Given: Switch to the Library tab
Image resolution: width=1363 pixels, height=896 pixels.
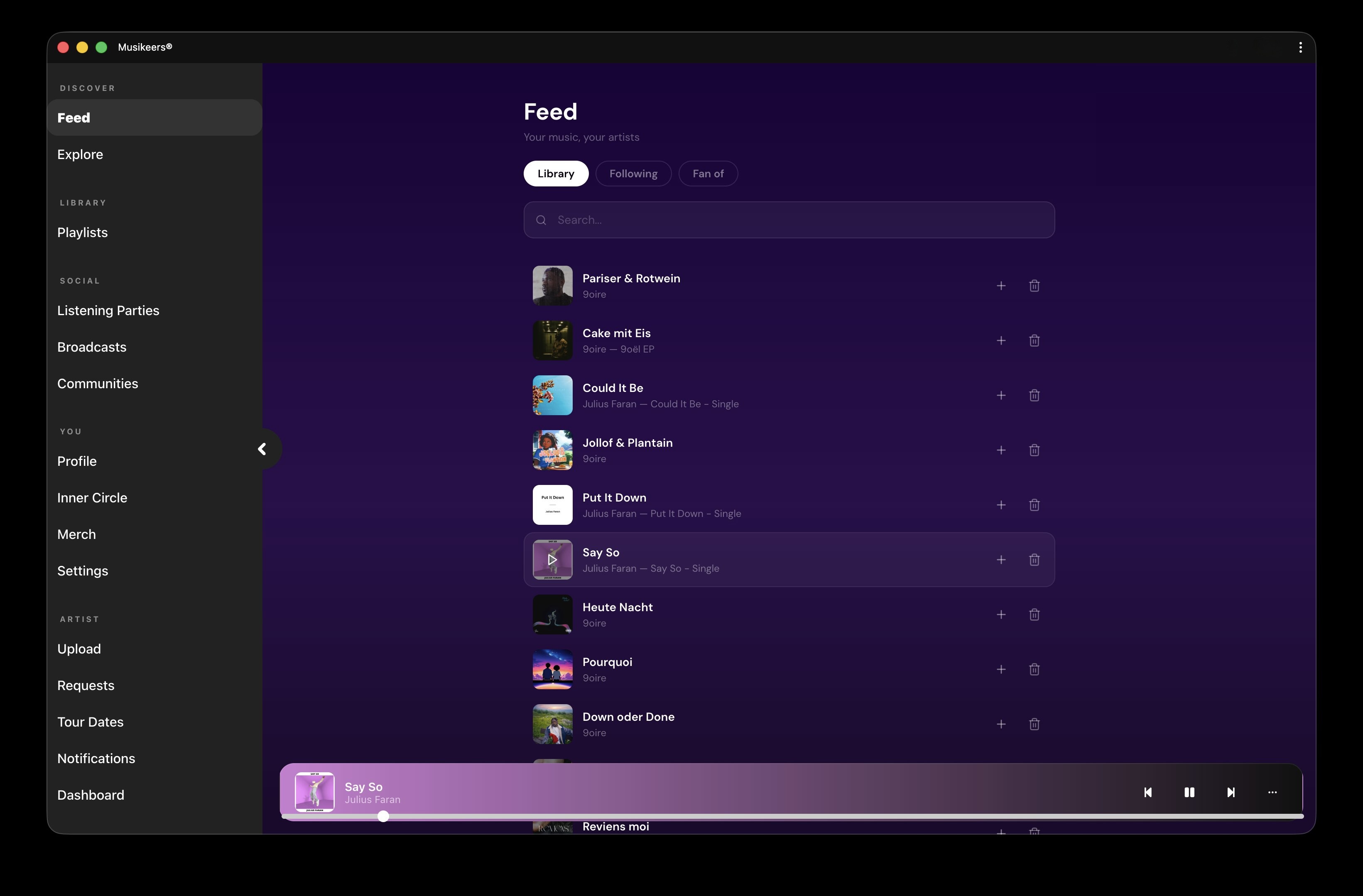Looking at the screenshot, I should click(556, 174).
